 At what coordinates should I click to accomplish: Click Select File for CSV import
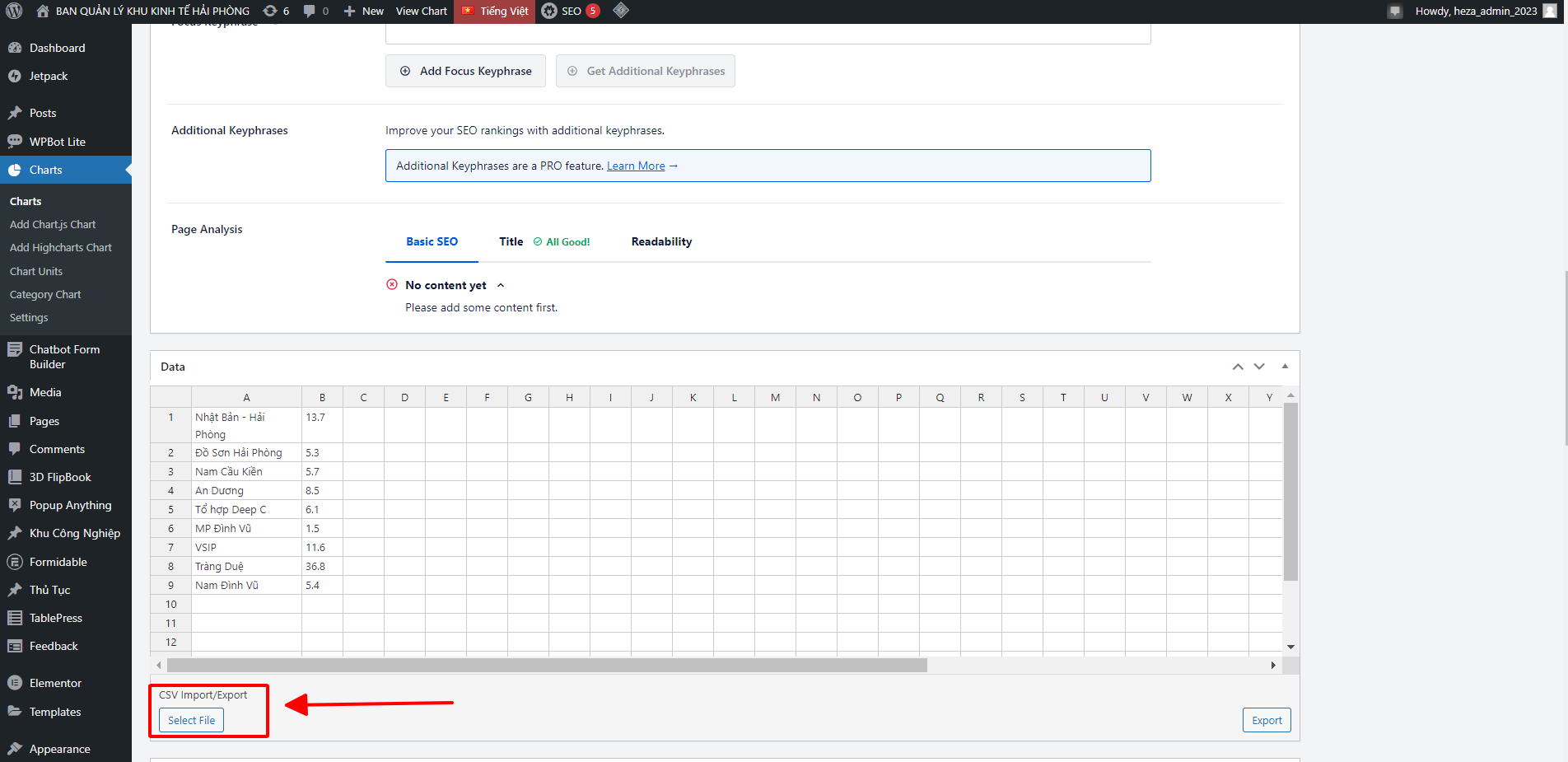pos(191,720)
